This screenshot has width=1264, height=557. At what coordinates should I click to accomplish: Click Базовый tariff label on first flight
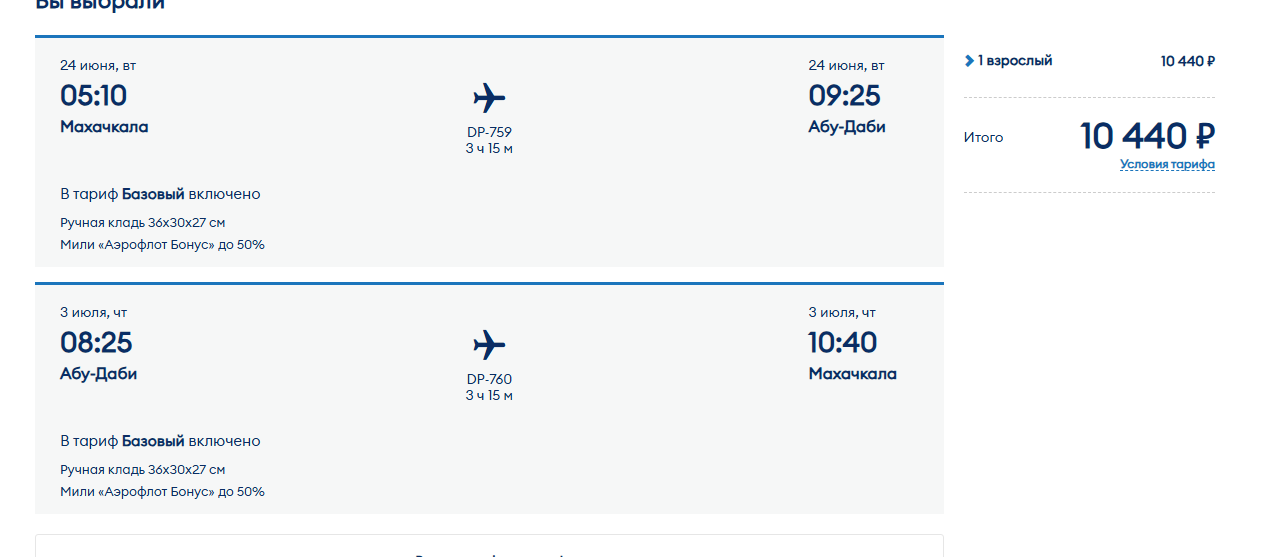[153, 194]
